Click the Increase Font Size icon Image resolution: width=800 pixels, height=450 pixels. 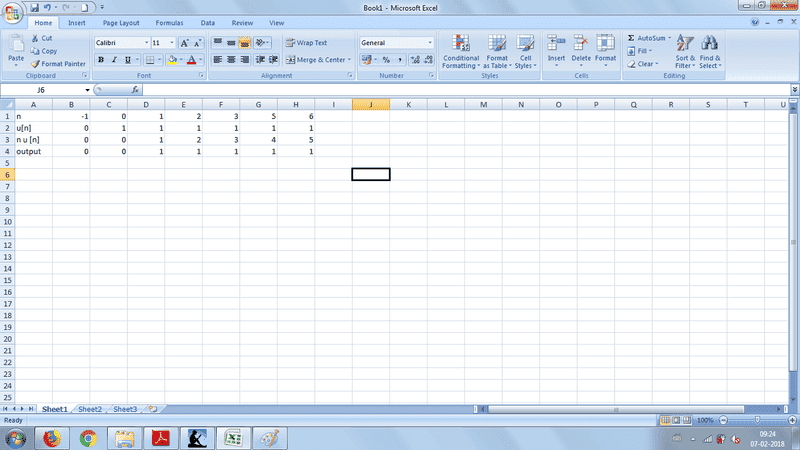tap(185, 43)
